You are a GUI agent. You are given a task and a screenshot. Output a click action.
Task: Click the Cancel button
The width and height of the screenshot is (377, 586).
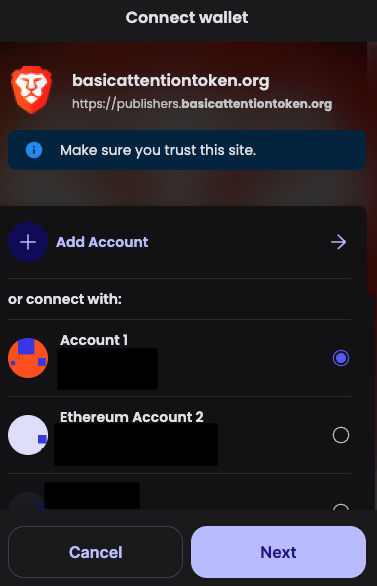click(x=95, y=552)
